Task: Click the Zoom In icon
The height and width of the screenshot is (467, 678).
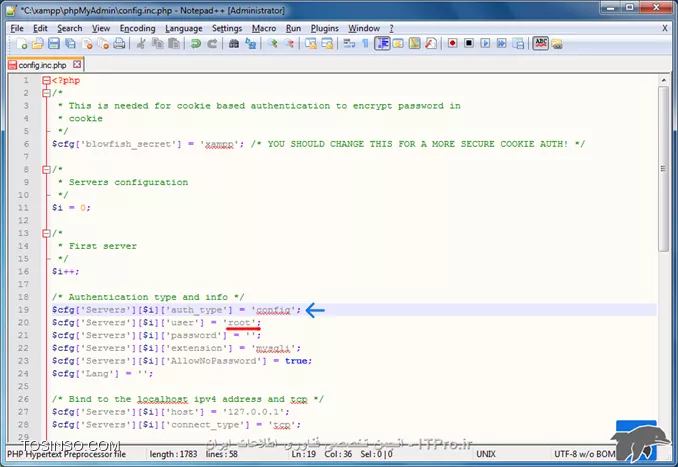Action: [272, 44]
